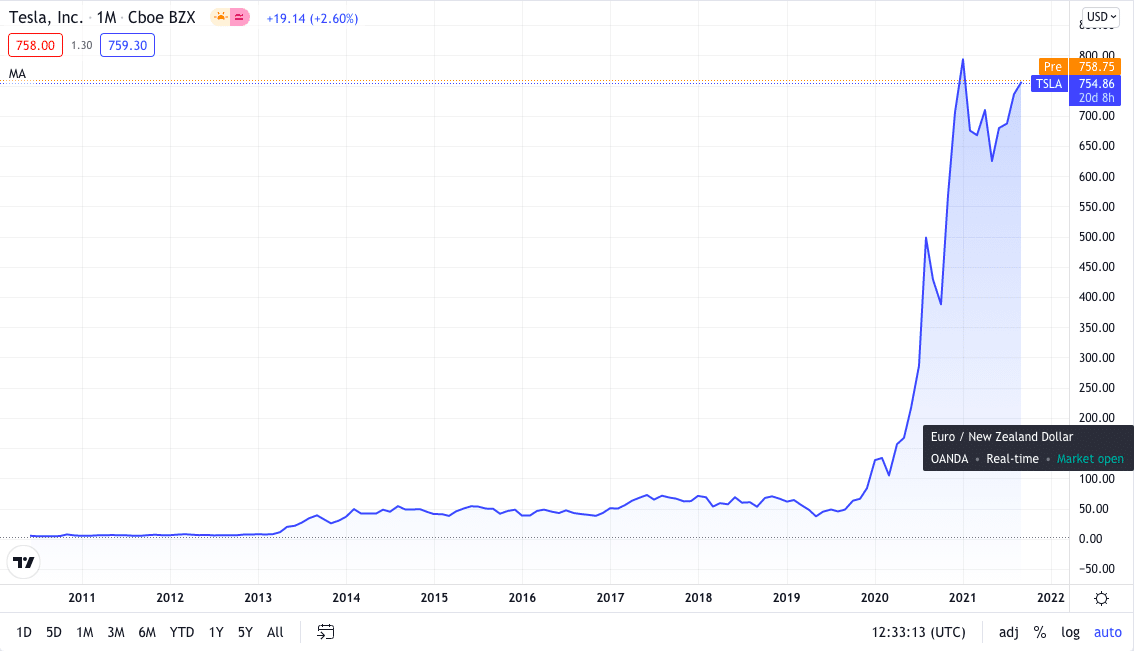The image size is (1134, 651).
Task: Click the Real-time label in tooltip
Action: coord(1012,459)
